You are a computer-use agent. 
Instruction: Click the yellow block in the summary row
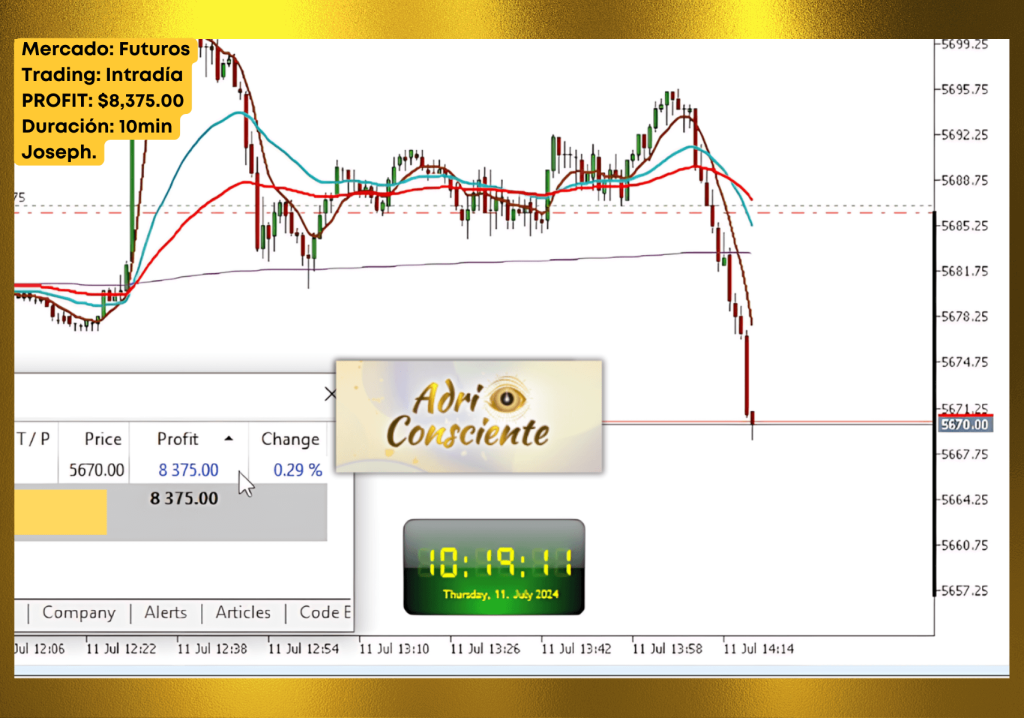point(60,512)
